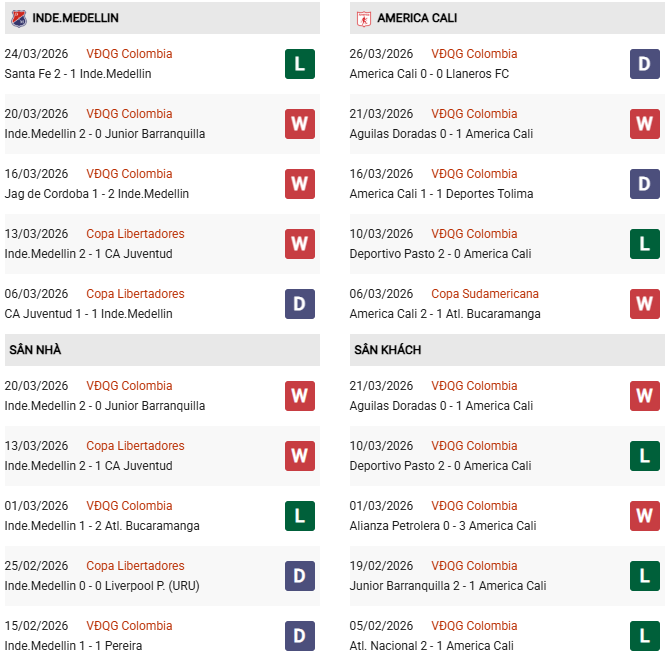Click the INDE.MEDELLIN header title

[75, 18]
